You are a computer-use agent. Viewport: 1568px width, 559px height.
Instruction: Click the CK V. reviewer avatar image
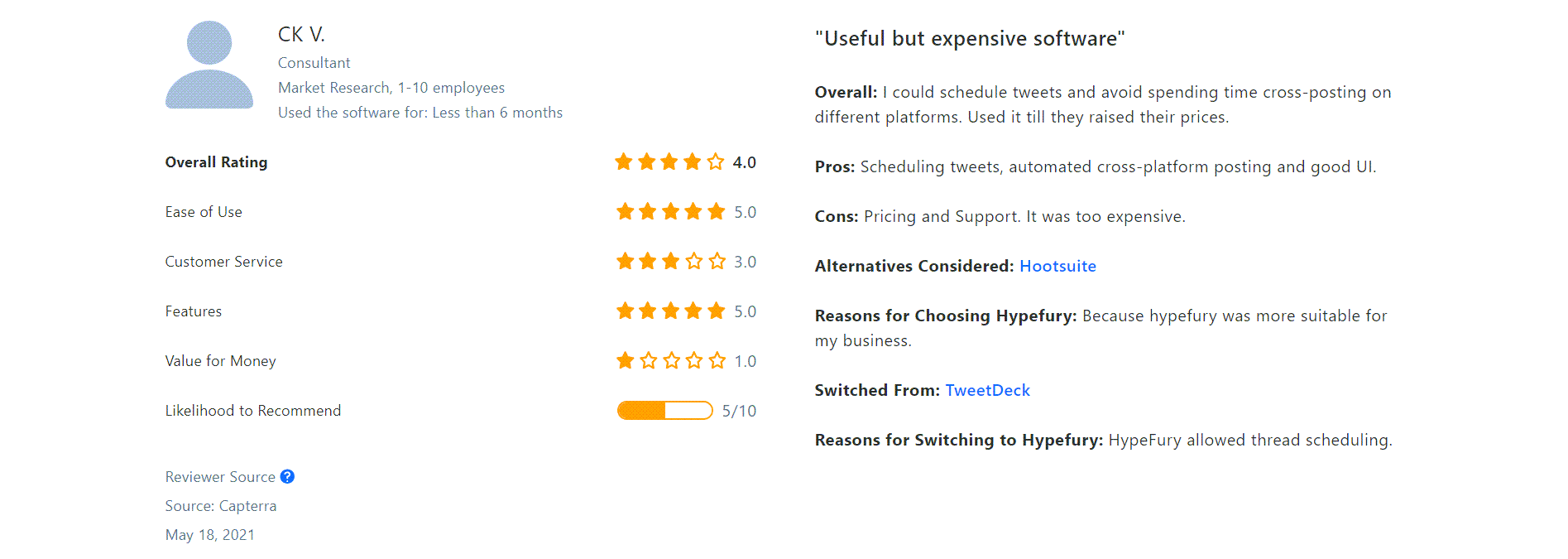point(209,65)
